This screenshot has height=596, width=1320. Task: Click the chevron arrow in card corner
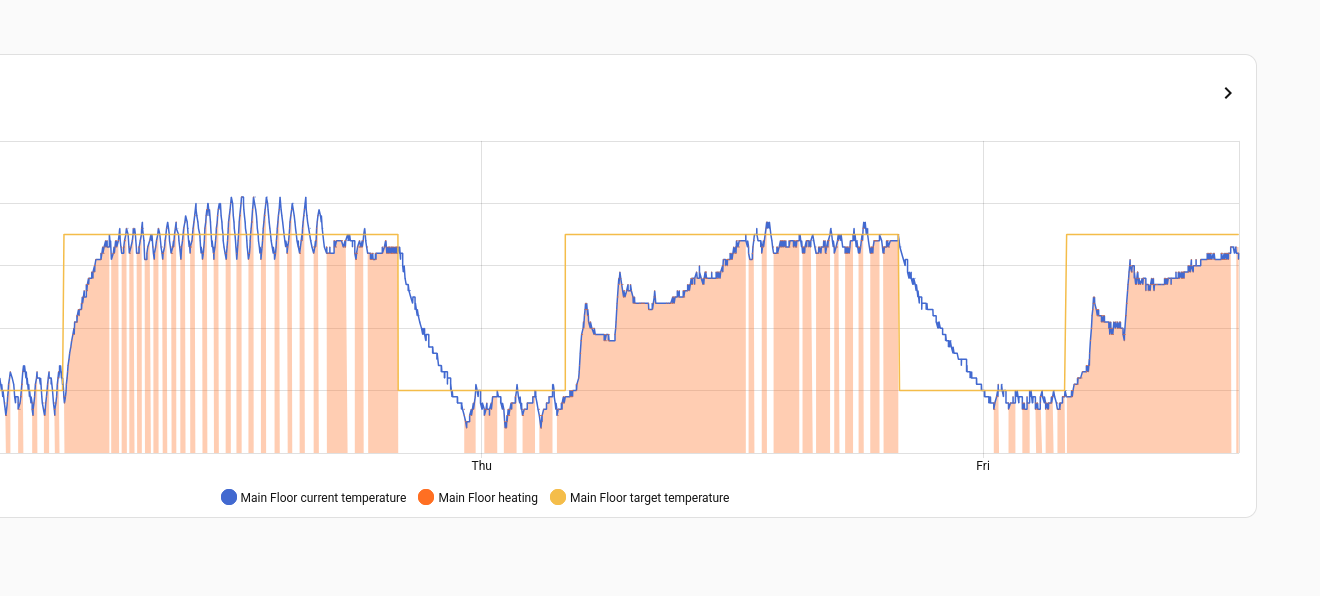[1228, 93]
